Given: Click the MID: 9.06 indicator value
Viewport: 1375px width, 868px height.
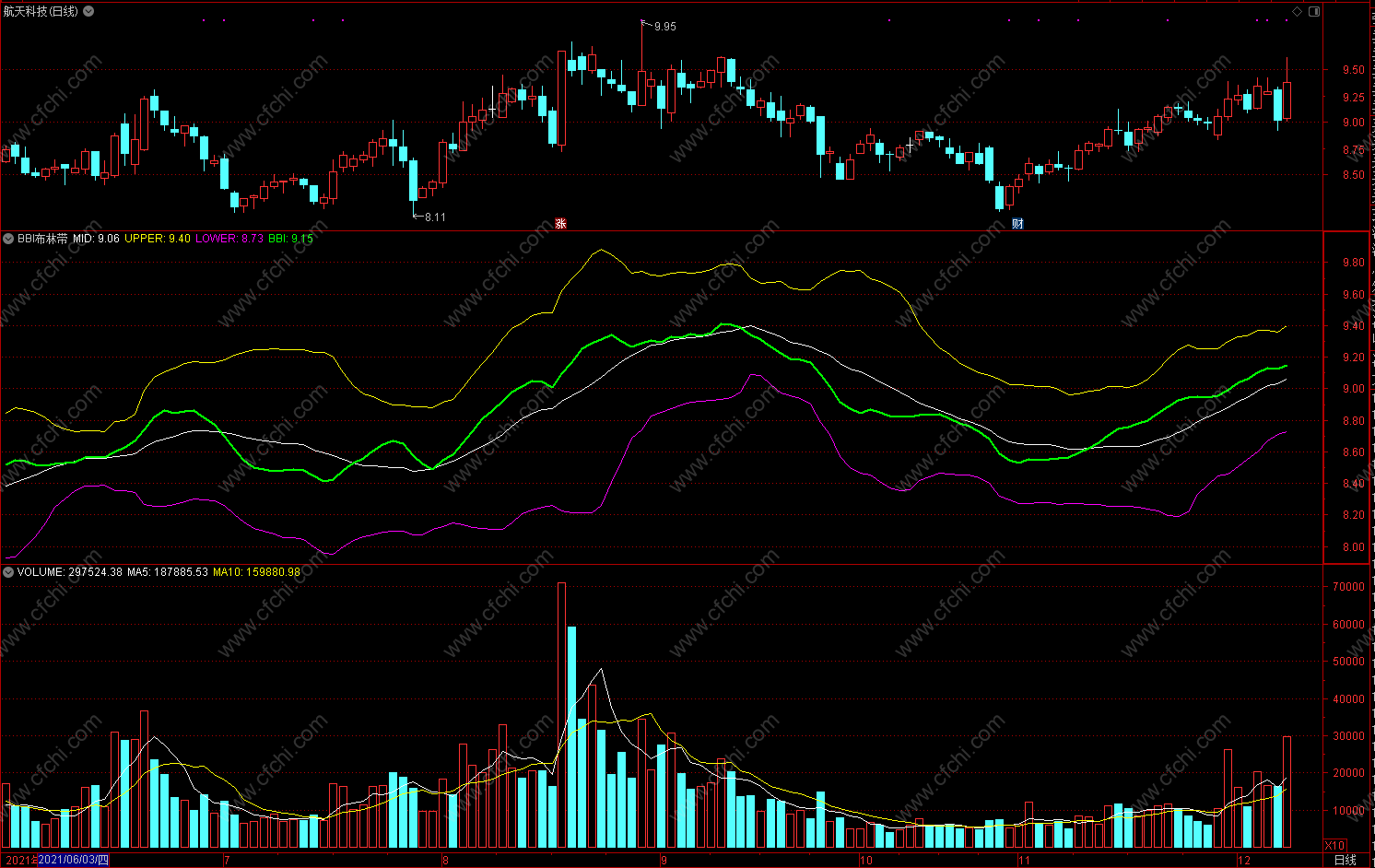Looking at the screenshot, I should pyautogui.click(x=96, y=238).
